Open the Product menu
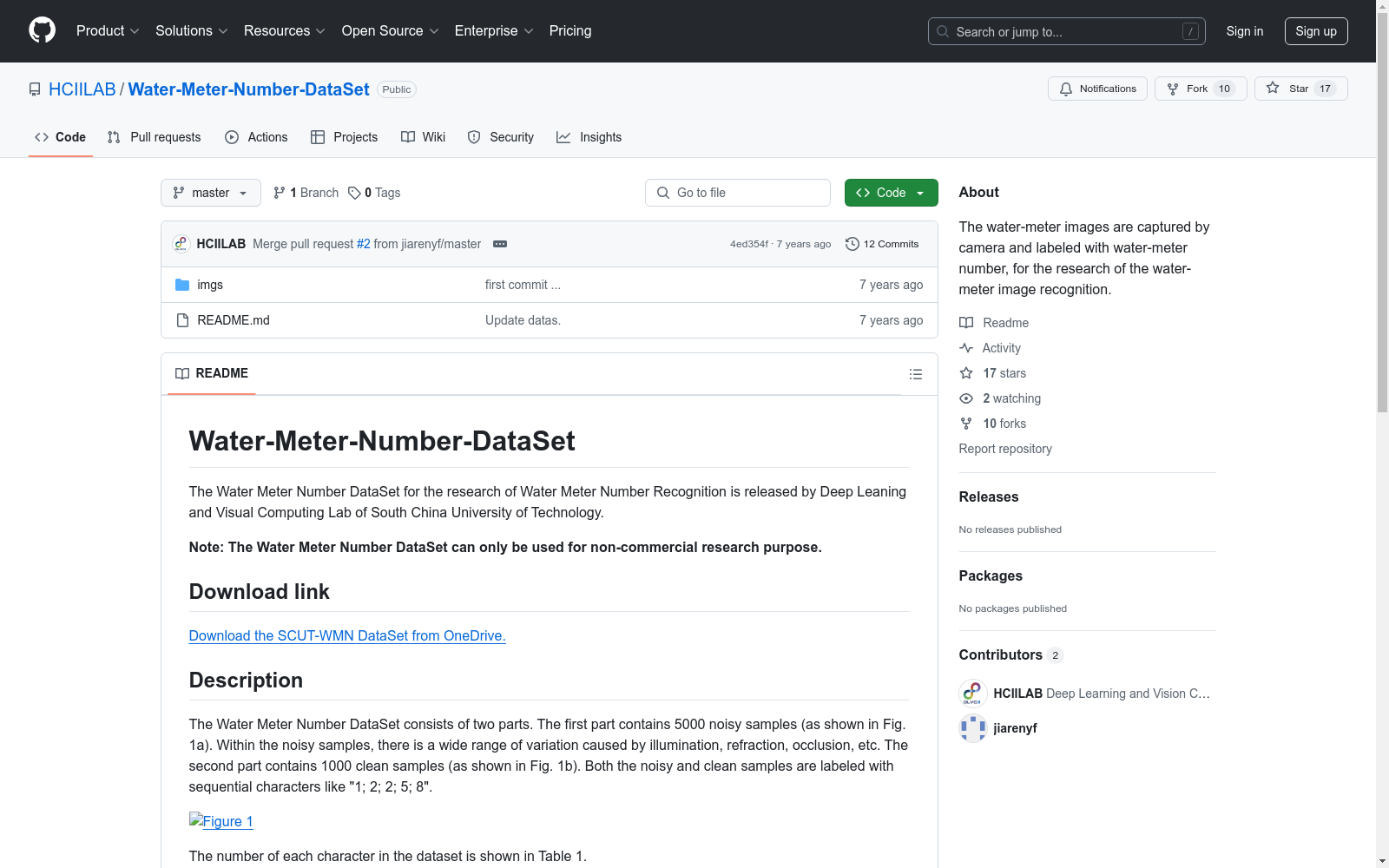 pos(108,31)
